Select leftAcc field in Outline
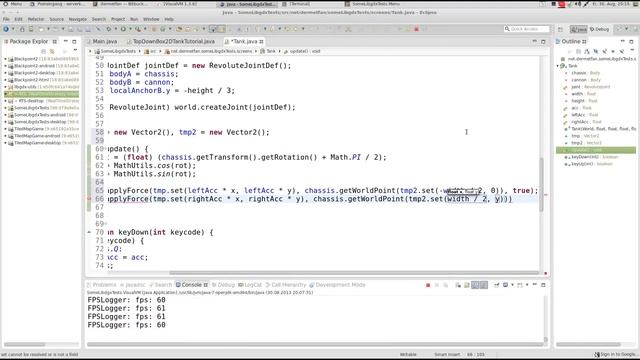 [x=584, y=115]
